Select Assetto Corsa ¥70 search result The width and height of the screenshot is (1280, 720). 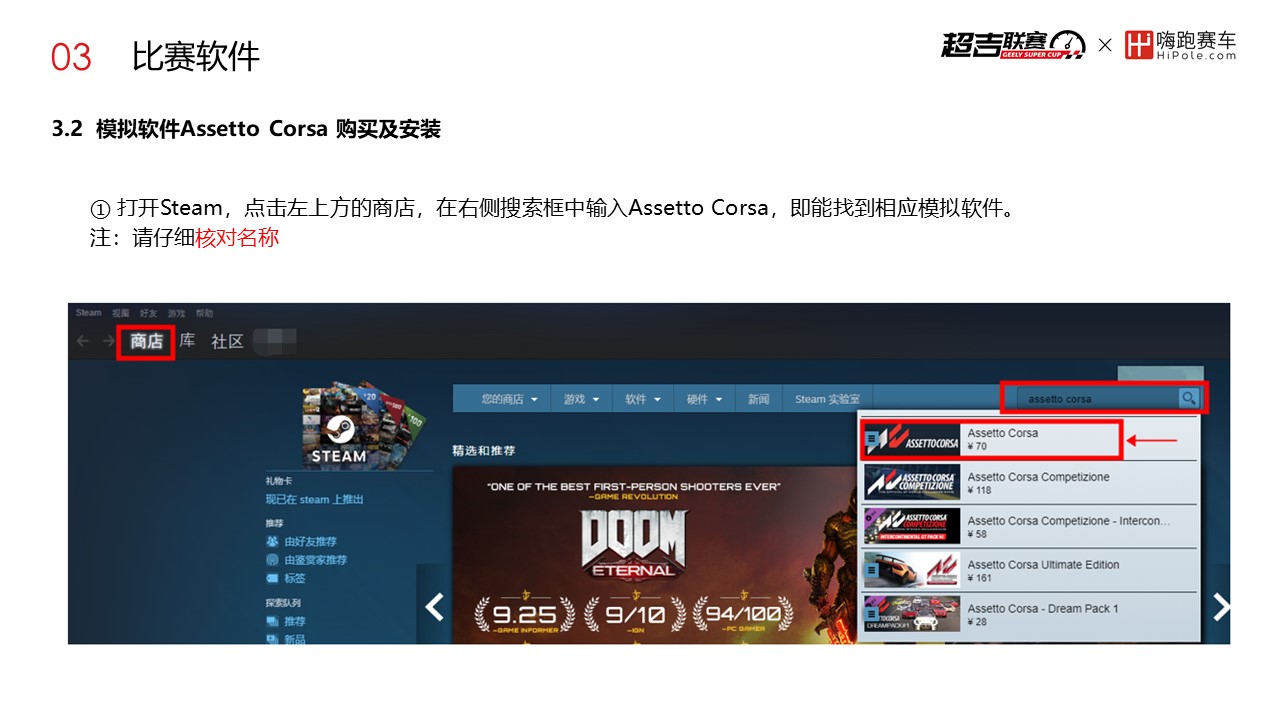point(1030,440)
